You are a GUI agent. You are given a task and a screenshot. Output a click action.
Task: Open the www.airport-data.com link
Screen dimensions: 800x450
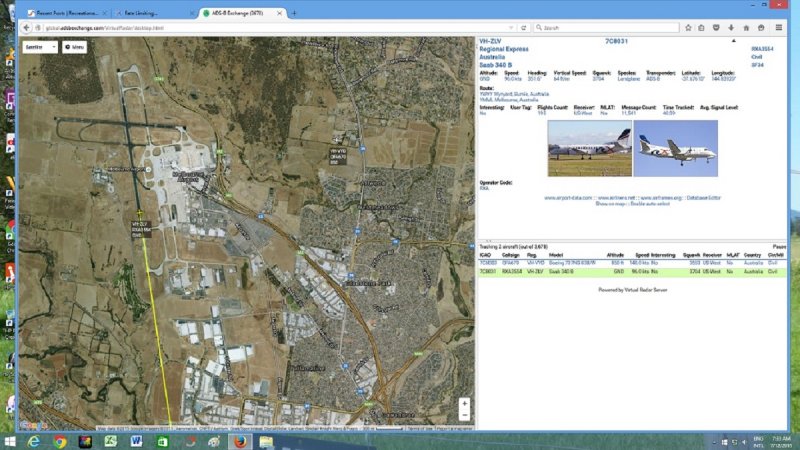click(568, 198)
